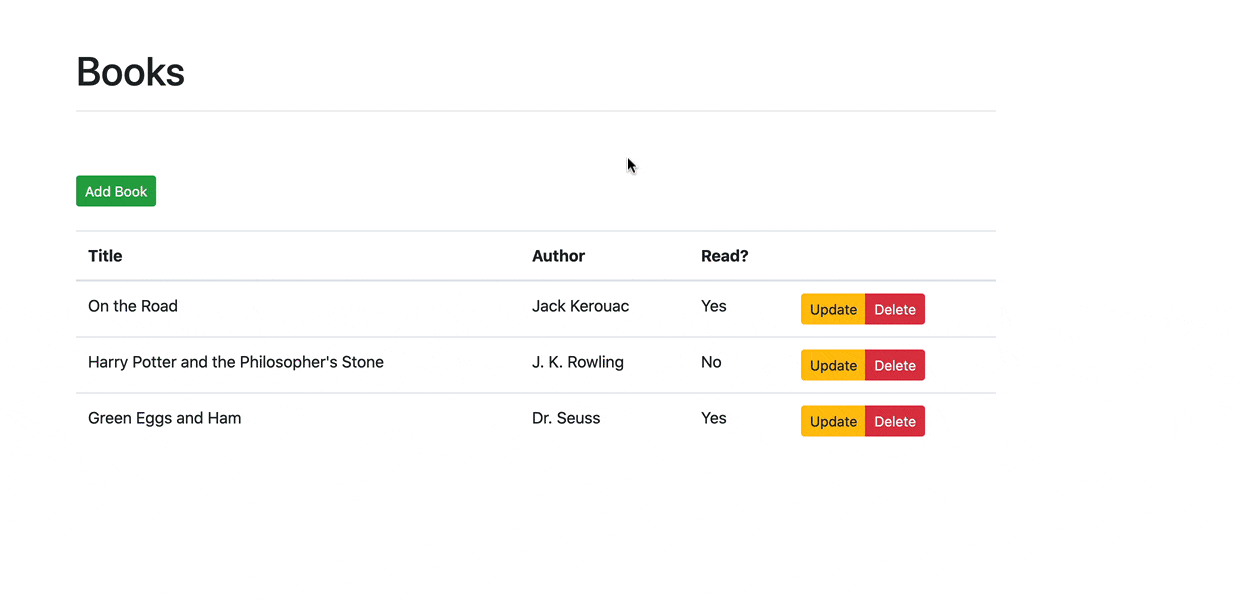
Task: Click the Books page heading
Action: coord(130,71)
